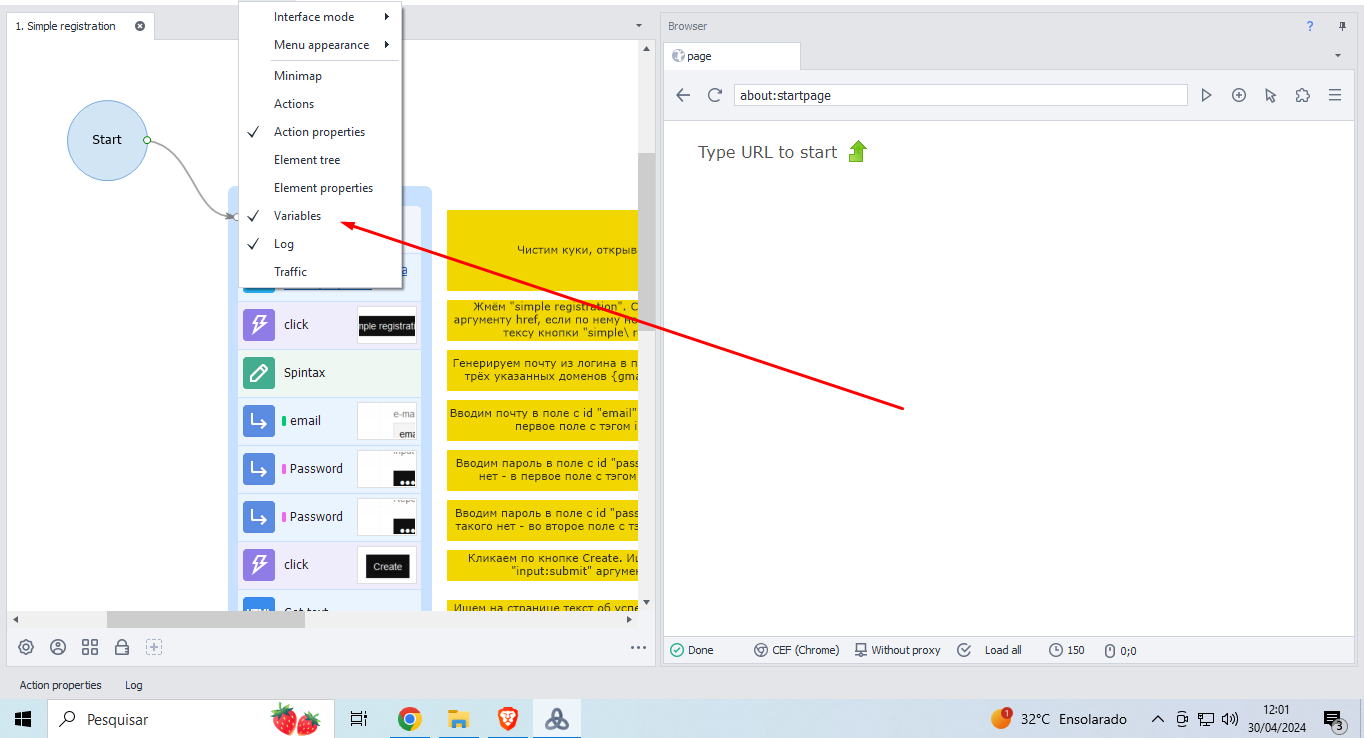This screenshot has width=1364, height=738.
Task: Click the ZennoPoster icon in the taskbar
Action: coord(557,718)
